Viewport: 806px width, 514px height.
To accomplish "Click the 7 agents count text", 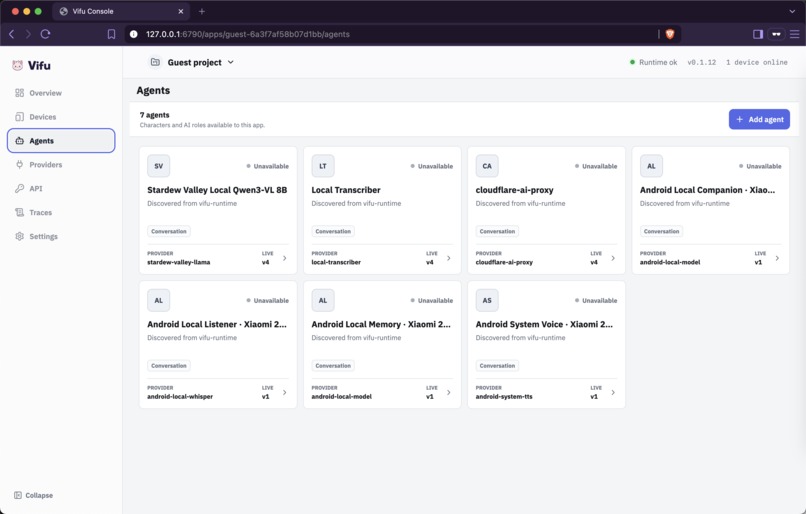I will pyautogui.click(x=154, y=115).
